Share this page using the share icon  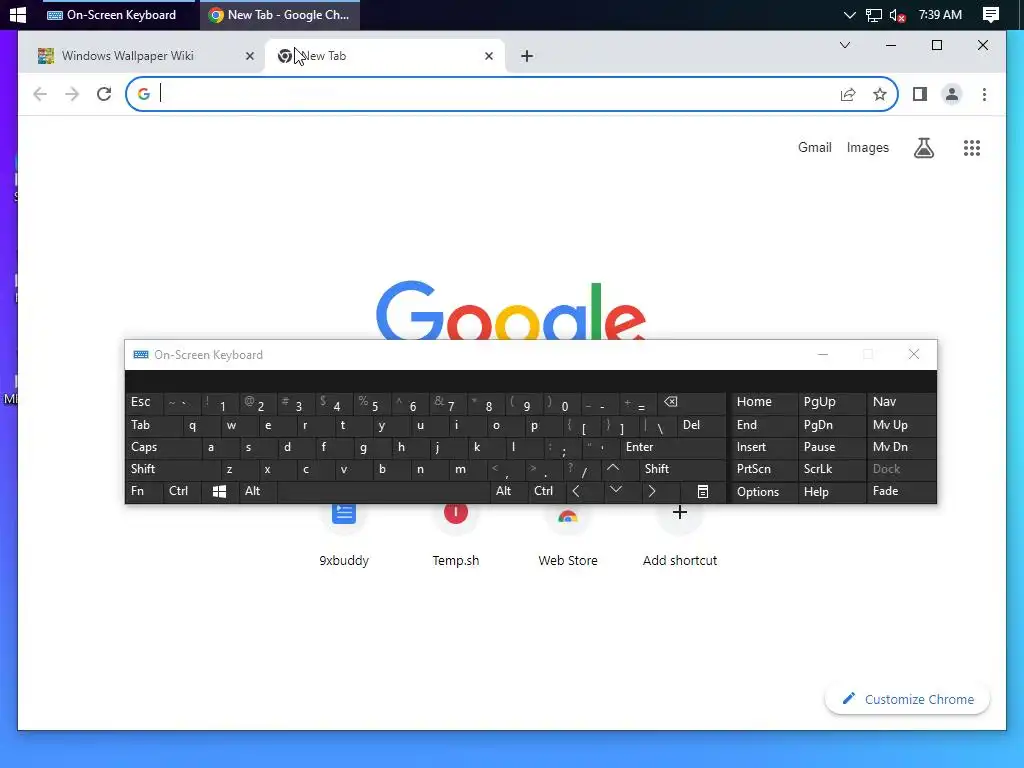coord(848,95)
